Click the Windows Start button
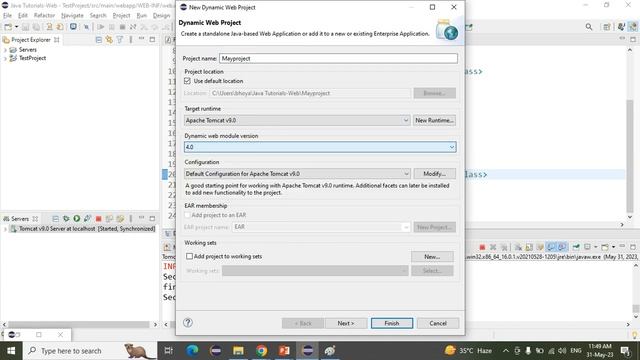The height and width of the screenshot is (360, 640). tap(11, 351)
